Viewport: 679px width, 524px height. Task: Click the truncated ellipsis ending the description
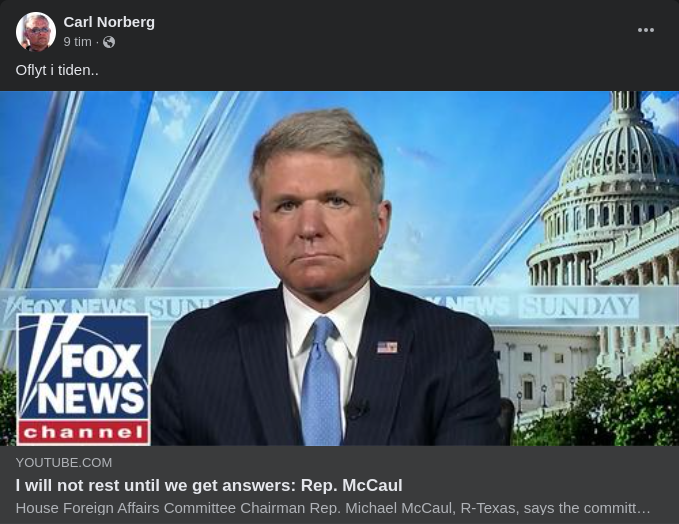click(644, 508)
